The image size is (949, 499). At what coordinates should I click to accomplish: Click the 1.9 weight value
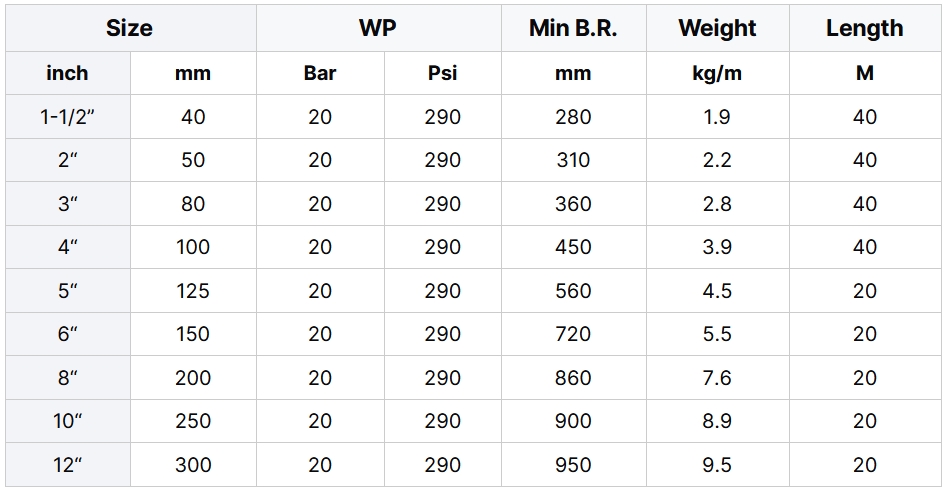pos(718,117)
